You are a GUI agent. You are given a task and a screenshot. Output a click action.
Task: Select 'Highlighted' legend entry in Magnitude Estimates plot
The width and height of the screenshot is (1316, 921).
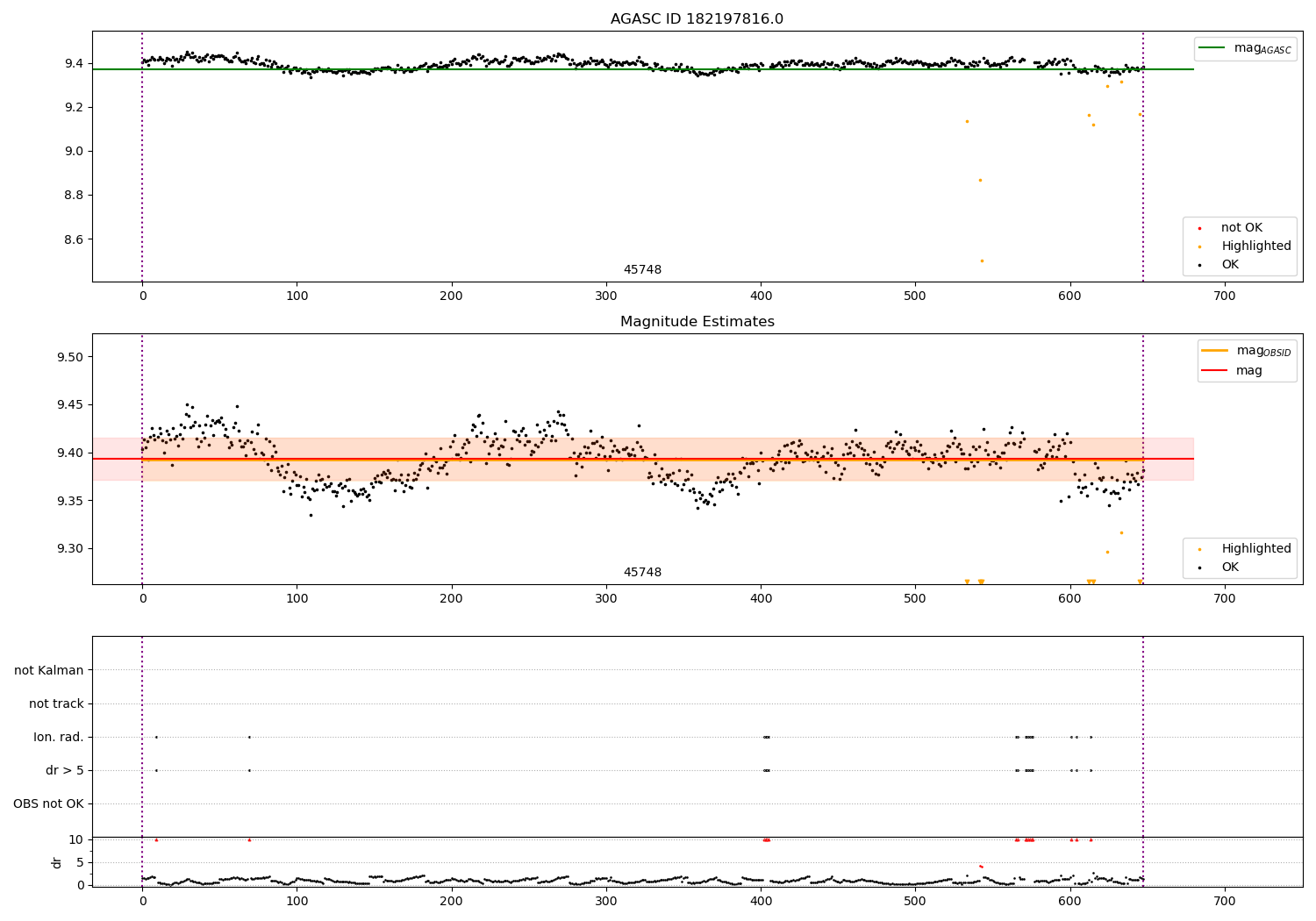(x=1255, y=549)
